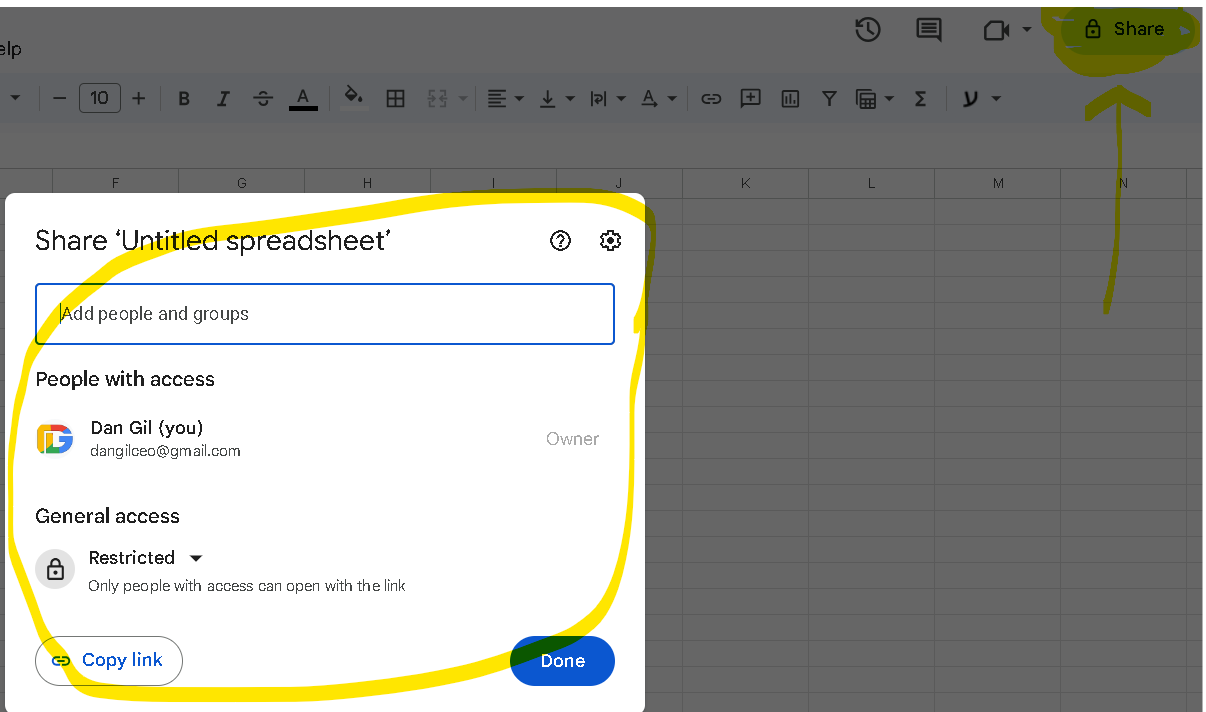Open version history clock icon

tap(867, 30)
